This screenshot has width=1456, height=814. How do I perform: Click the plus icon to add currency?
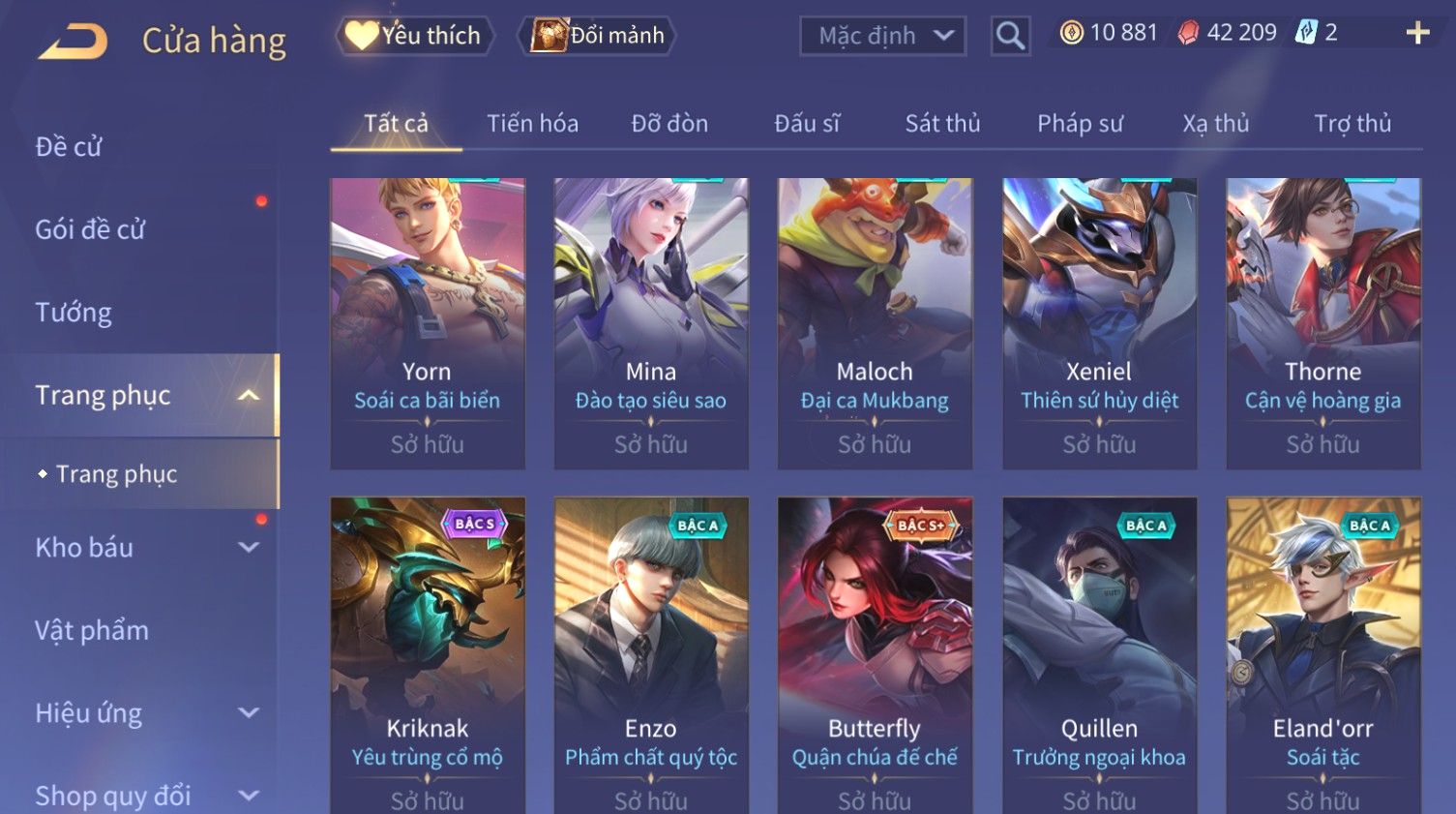[1417, 33]
